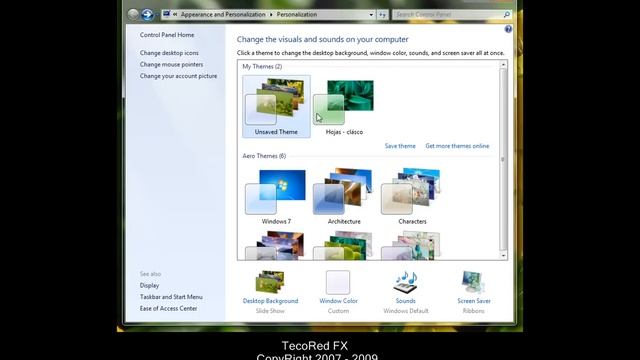Click Appearance and Personalization breadcrumb

pyautogui.click(x=223, y=14)
